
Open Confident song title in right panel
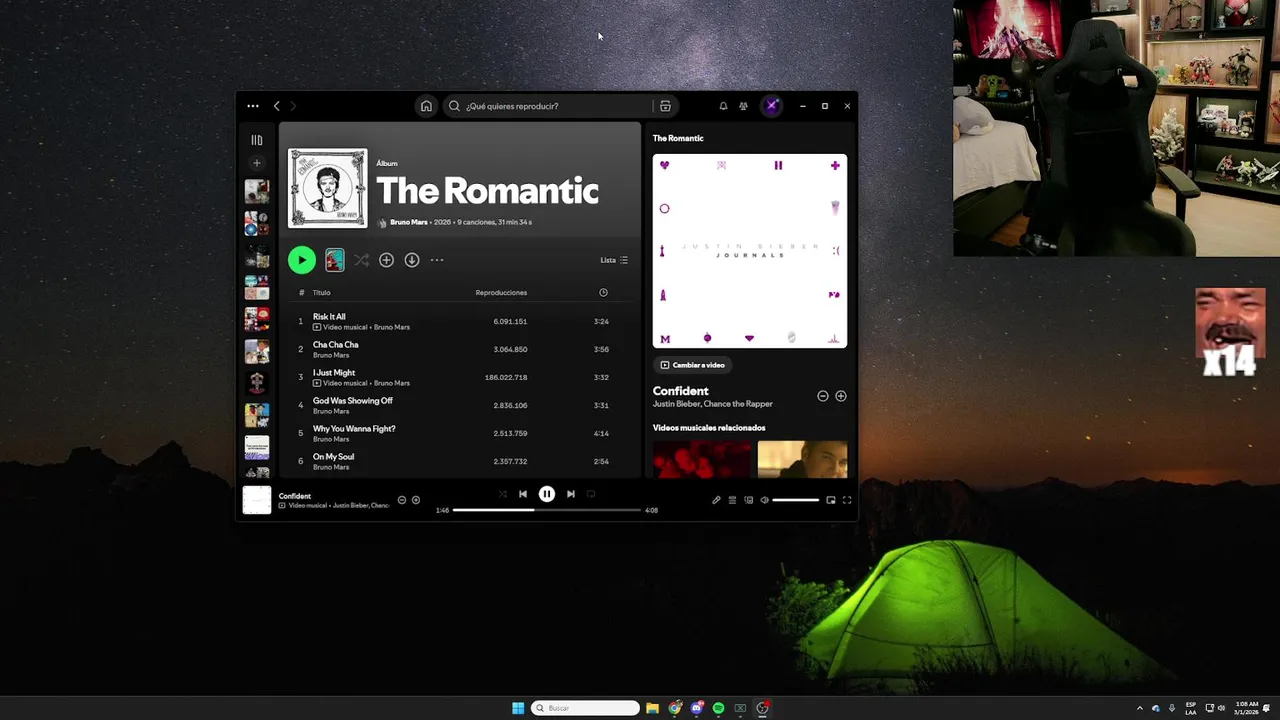tap(681, 391)
